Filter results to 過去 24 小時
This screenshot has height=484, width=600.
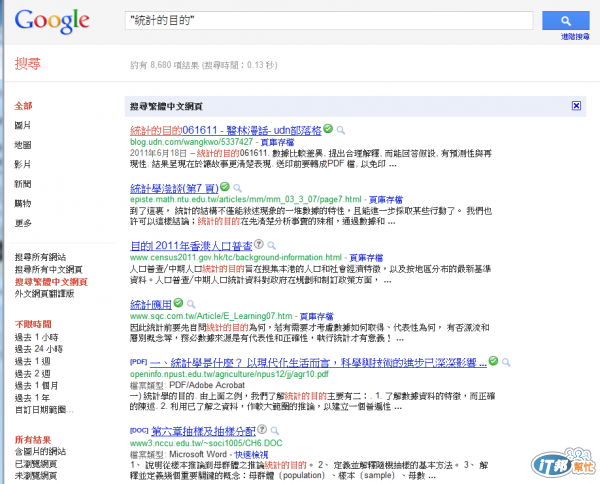(39, 349)
